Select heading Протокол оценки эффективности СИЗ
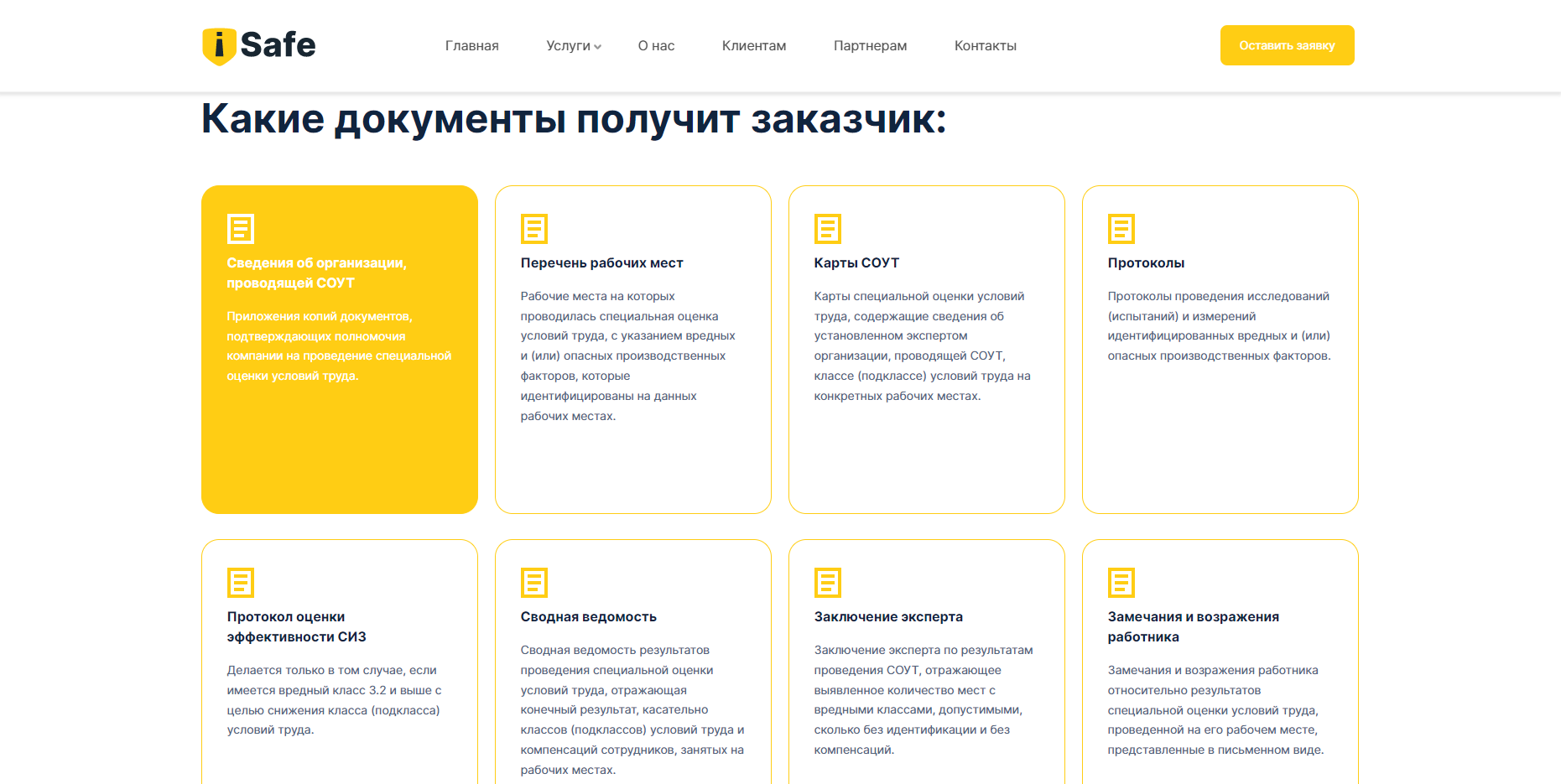 (x=296, y=627)
